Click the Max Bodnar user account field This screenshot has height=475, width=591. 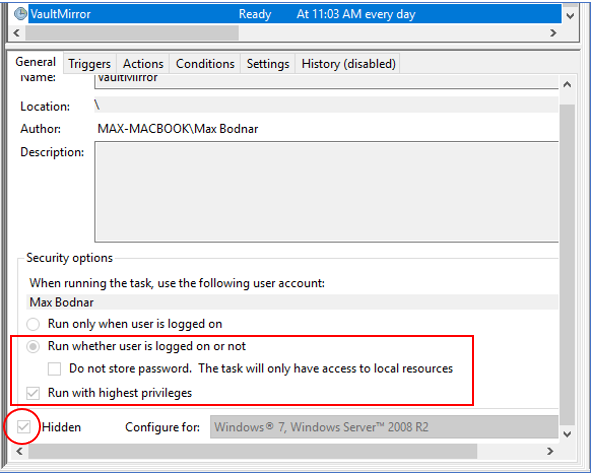point(292,302)
